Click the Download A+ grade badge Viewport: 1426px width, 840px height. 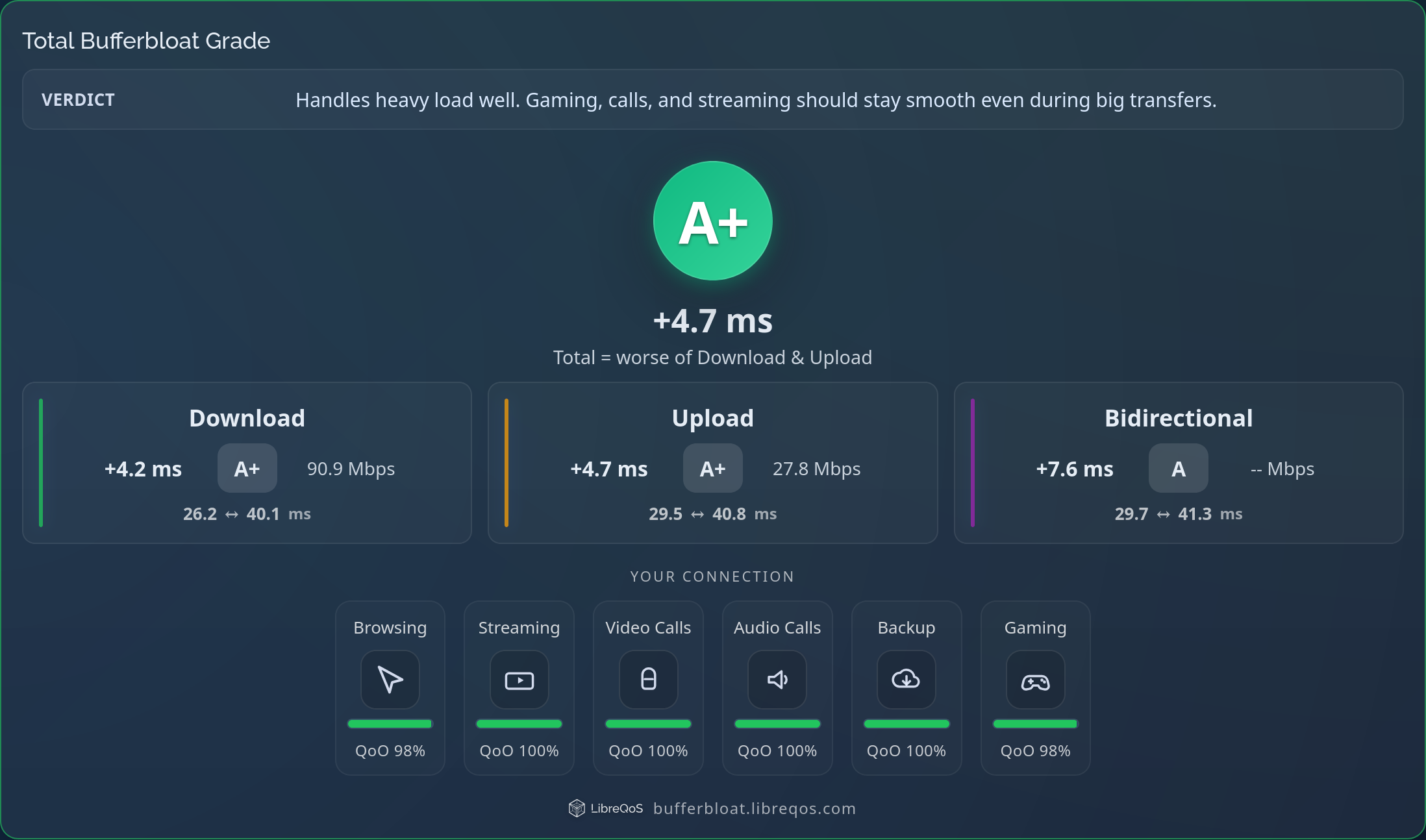(247, 468)
